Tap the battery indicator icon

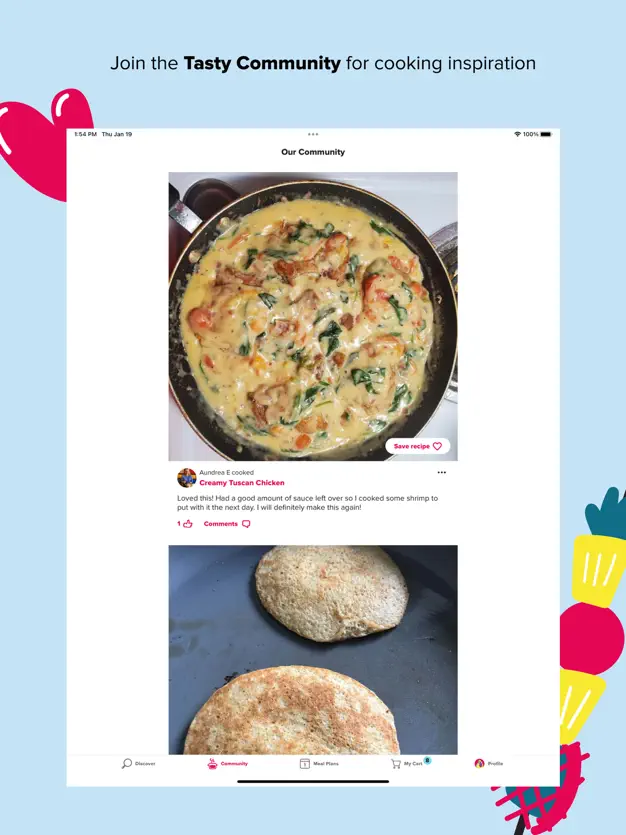546,134
